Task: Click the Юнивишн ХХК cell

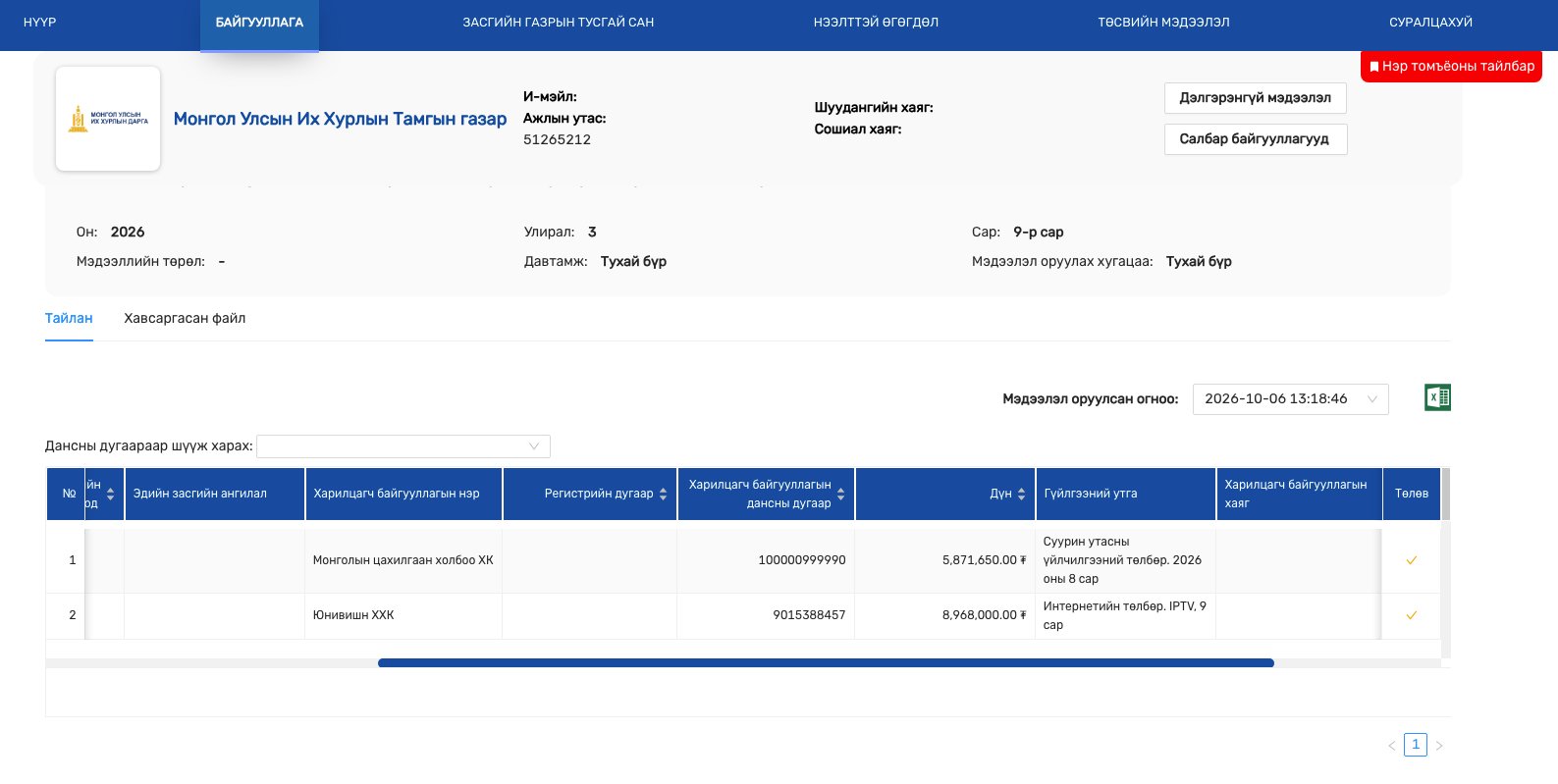Action: 403,615
